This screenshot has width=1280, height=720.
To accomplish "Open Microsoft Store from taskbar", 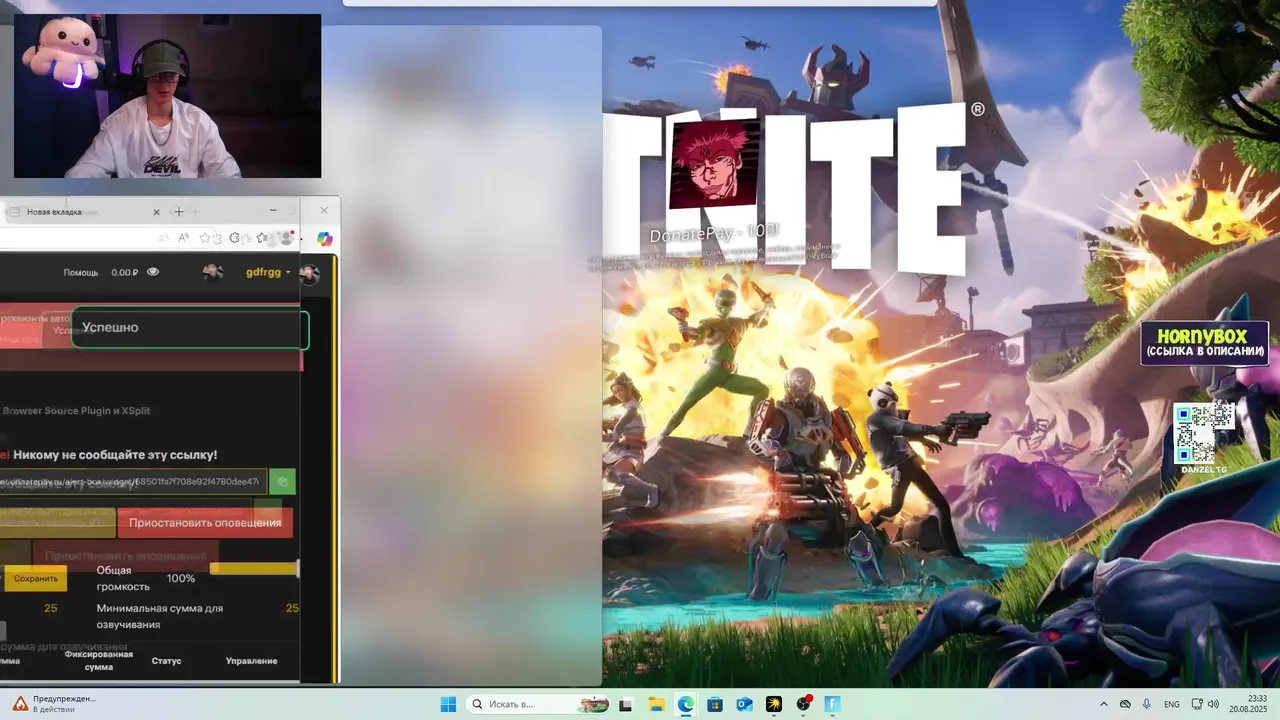I will [714, 704].
